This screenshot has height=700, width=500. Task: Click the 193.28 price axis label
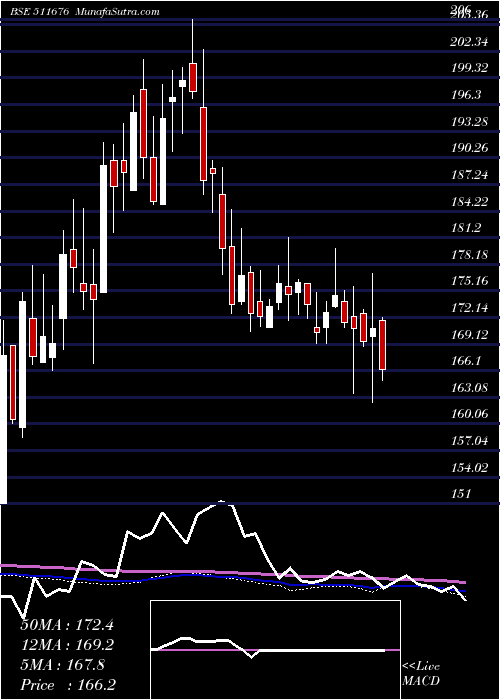tap(469, 121)
